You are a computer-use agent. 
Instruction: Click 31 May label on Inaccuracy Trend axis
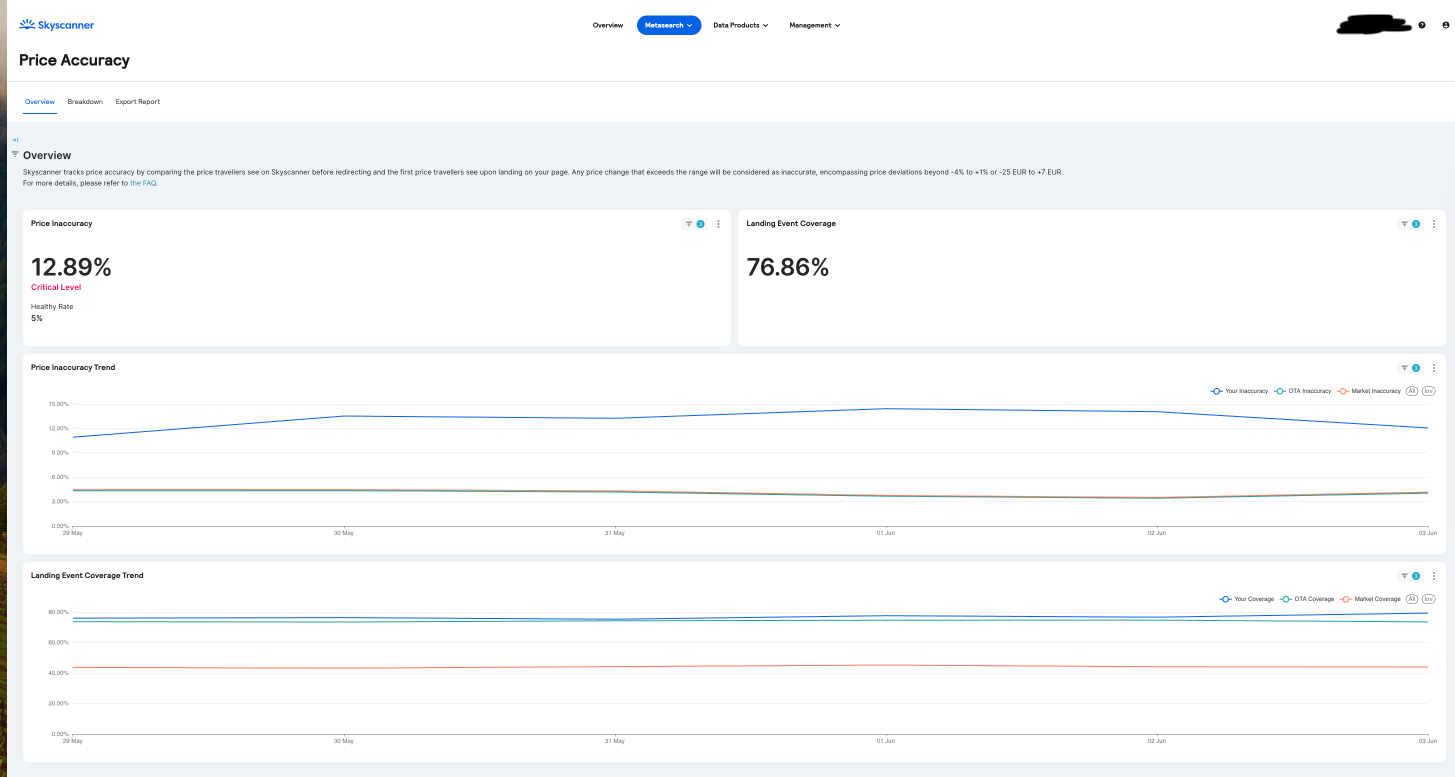click(x=615, y=533)
